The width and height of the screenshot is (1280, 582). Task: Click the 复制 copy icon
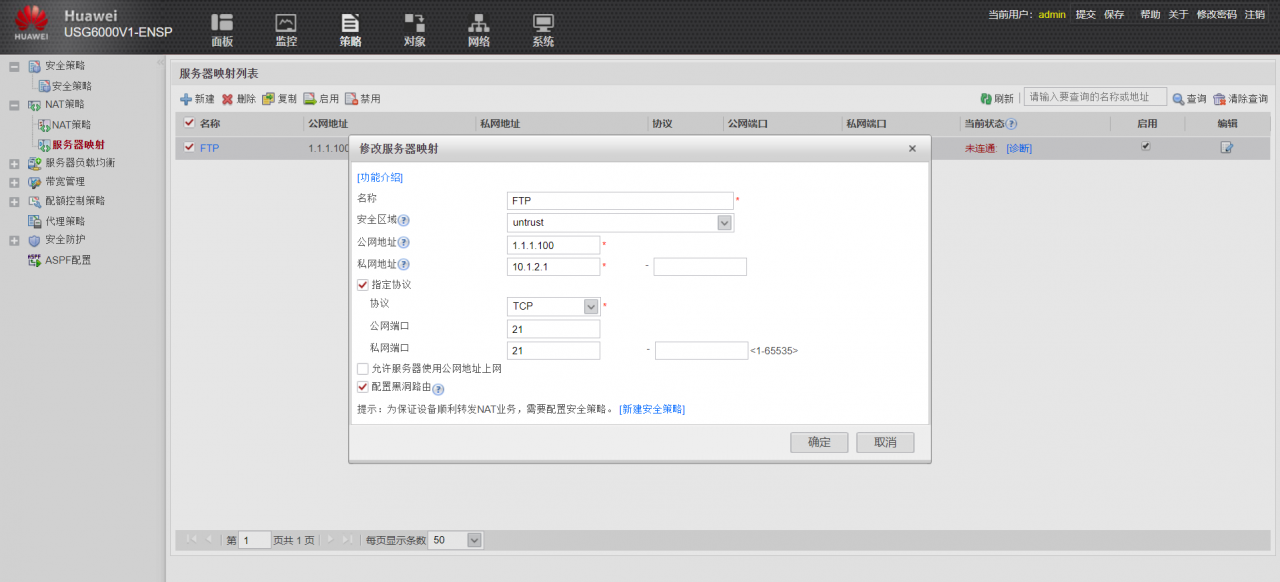[278, 98]
